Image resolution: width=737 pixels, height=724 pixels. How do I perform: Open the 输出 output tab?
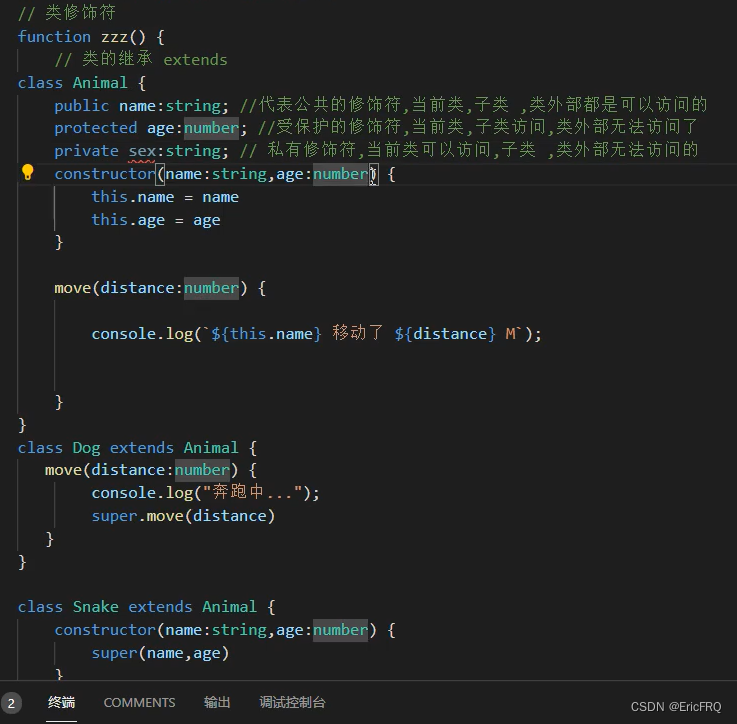click(x=217, y=702)
